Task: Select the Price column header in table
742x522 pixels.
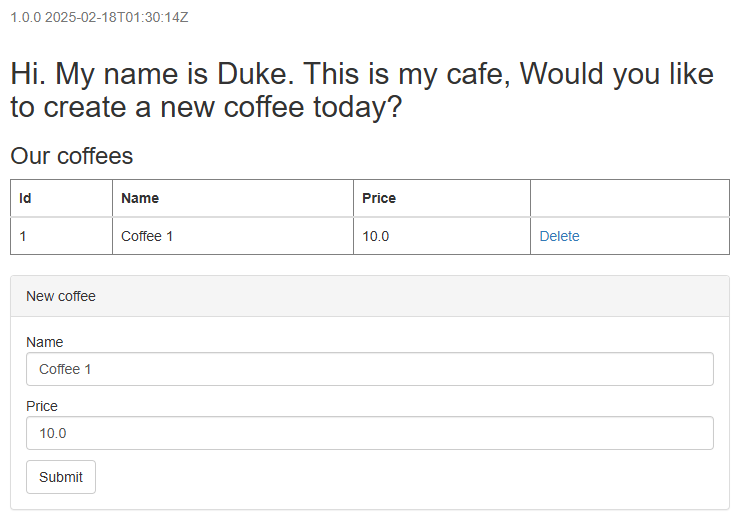Action: point(379,198)
